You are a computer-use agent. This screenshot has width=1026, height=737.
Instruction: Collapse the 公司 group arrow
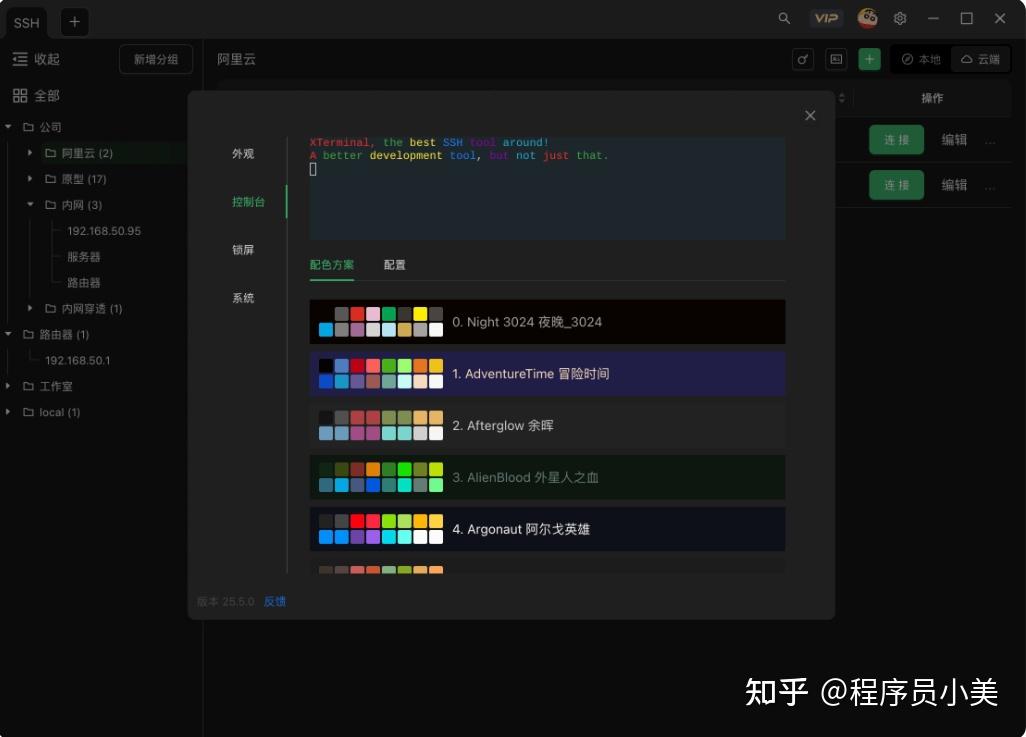tap(9, 126)
